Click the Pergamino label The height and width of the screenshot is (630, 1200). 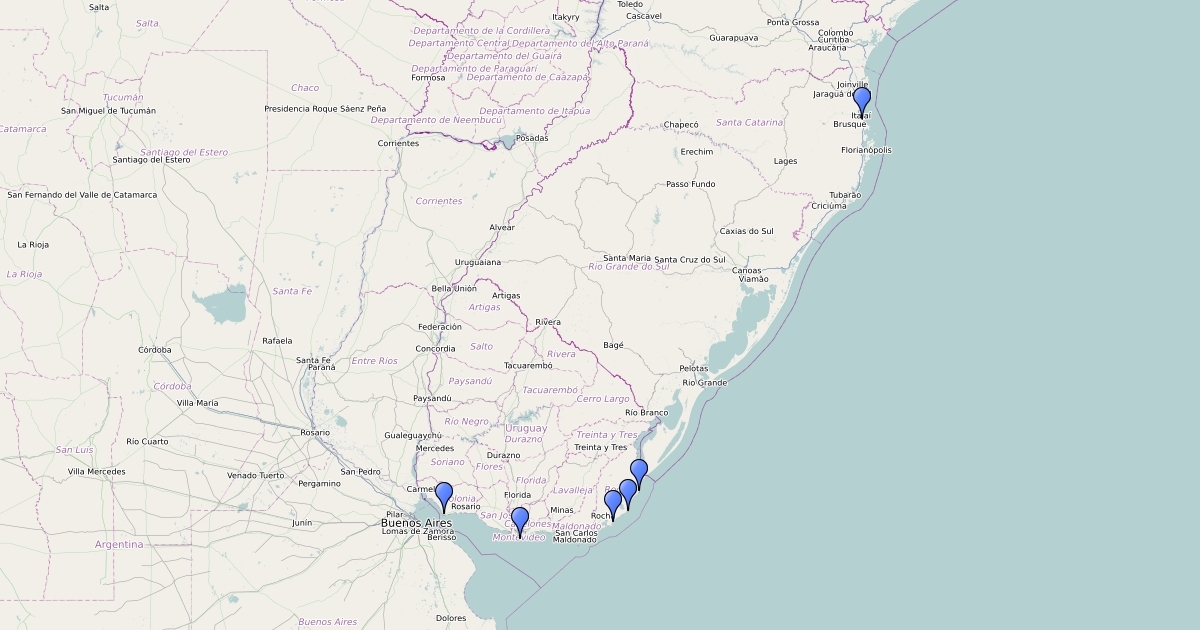(319, 483)
